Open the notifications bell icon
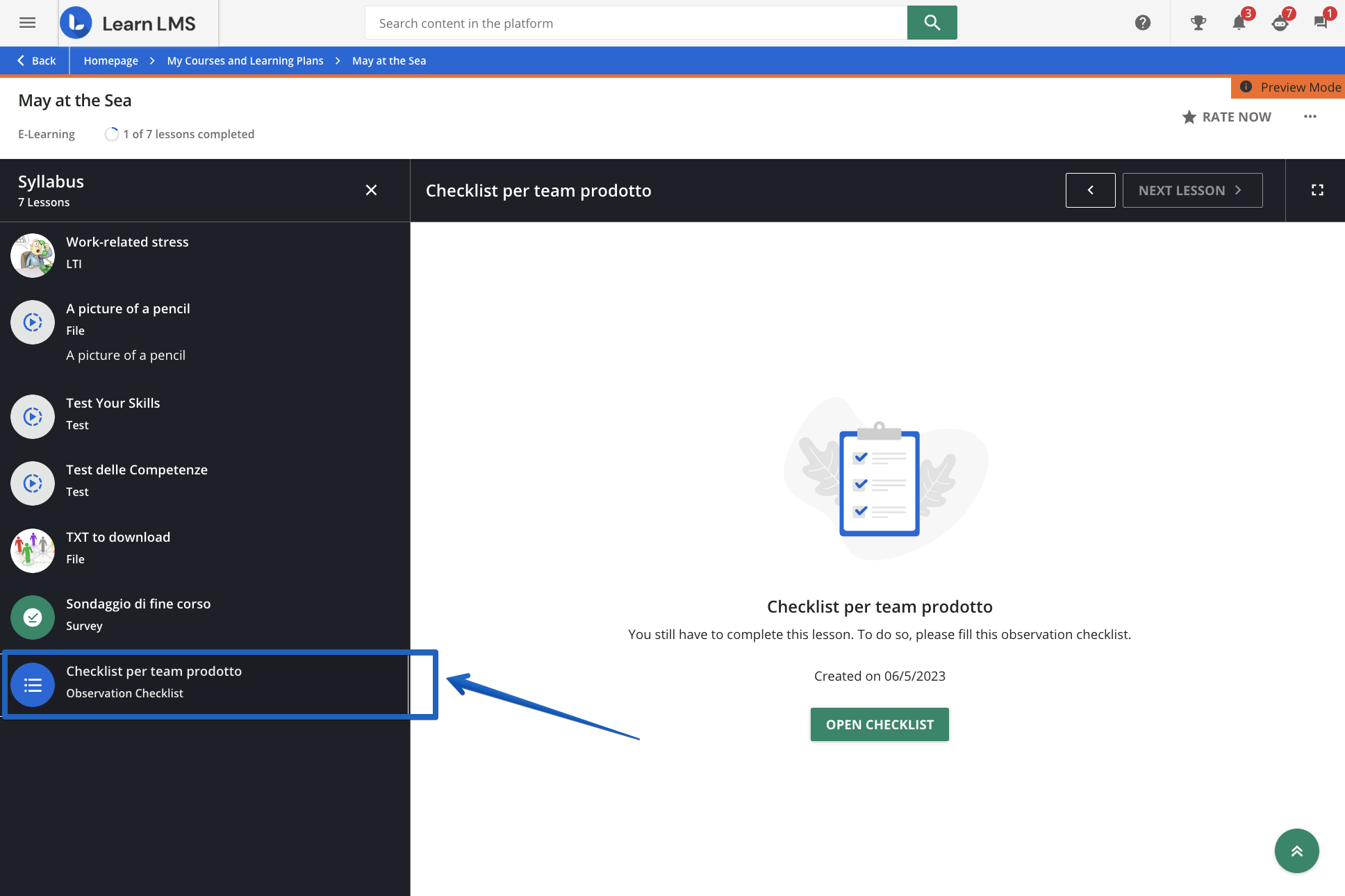The height and width of the screenshot is (896, 1345). point(1239,23)
